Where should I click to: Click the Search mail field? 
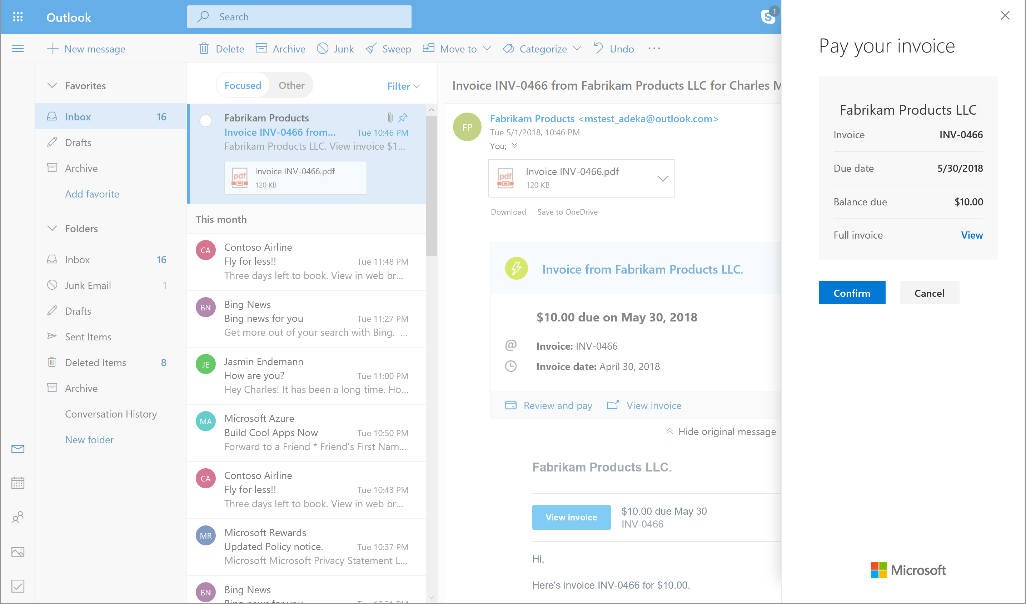coord(298,16)
